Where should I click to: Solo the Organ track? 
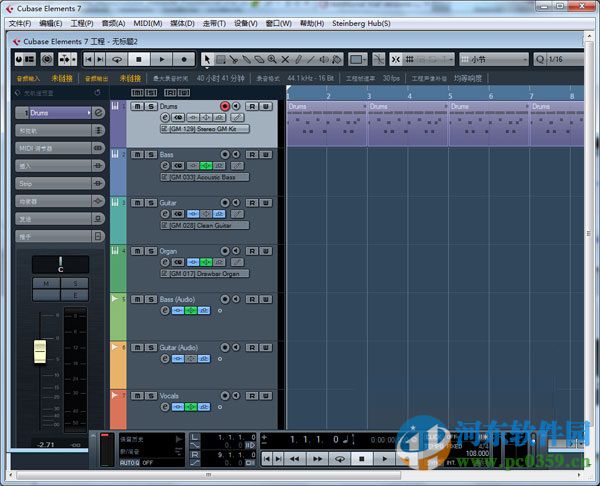151,251
